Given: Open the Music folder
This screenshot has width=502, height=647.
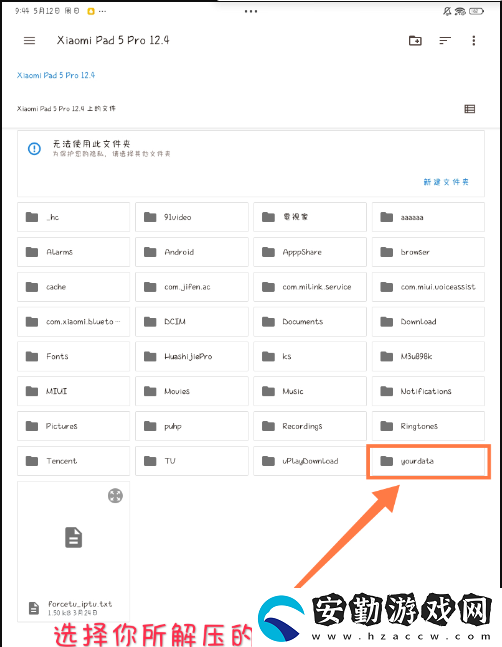Looking at the screenshot, I should click(310, 391).
